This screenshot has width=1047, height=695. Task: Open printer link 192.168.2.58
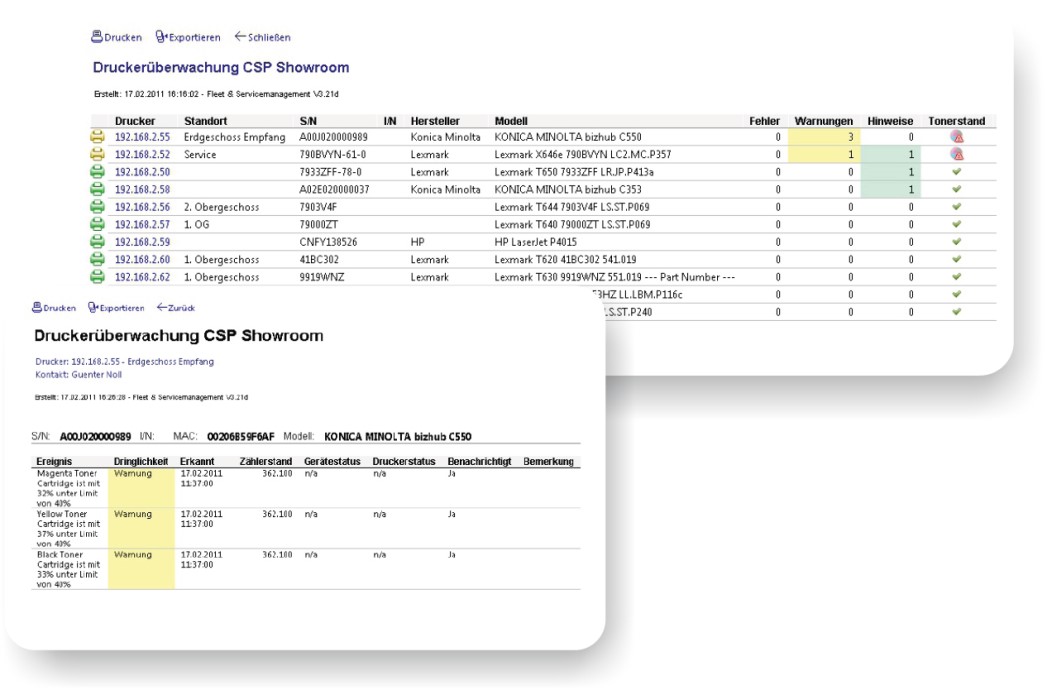[142, 189]
